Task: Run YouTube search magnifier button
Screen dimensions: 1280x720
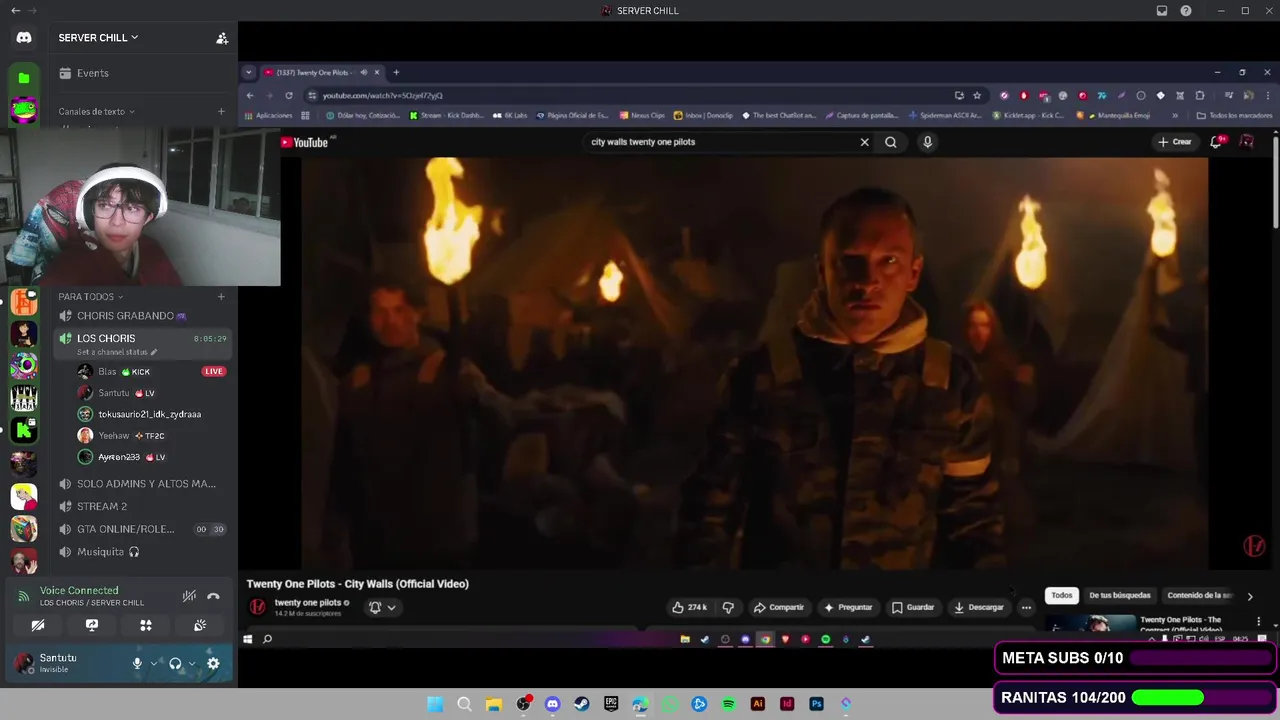Action: 891,142
